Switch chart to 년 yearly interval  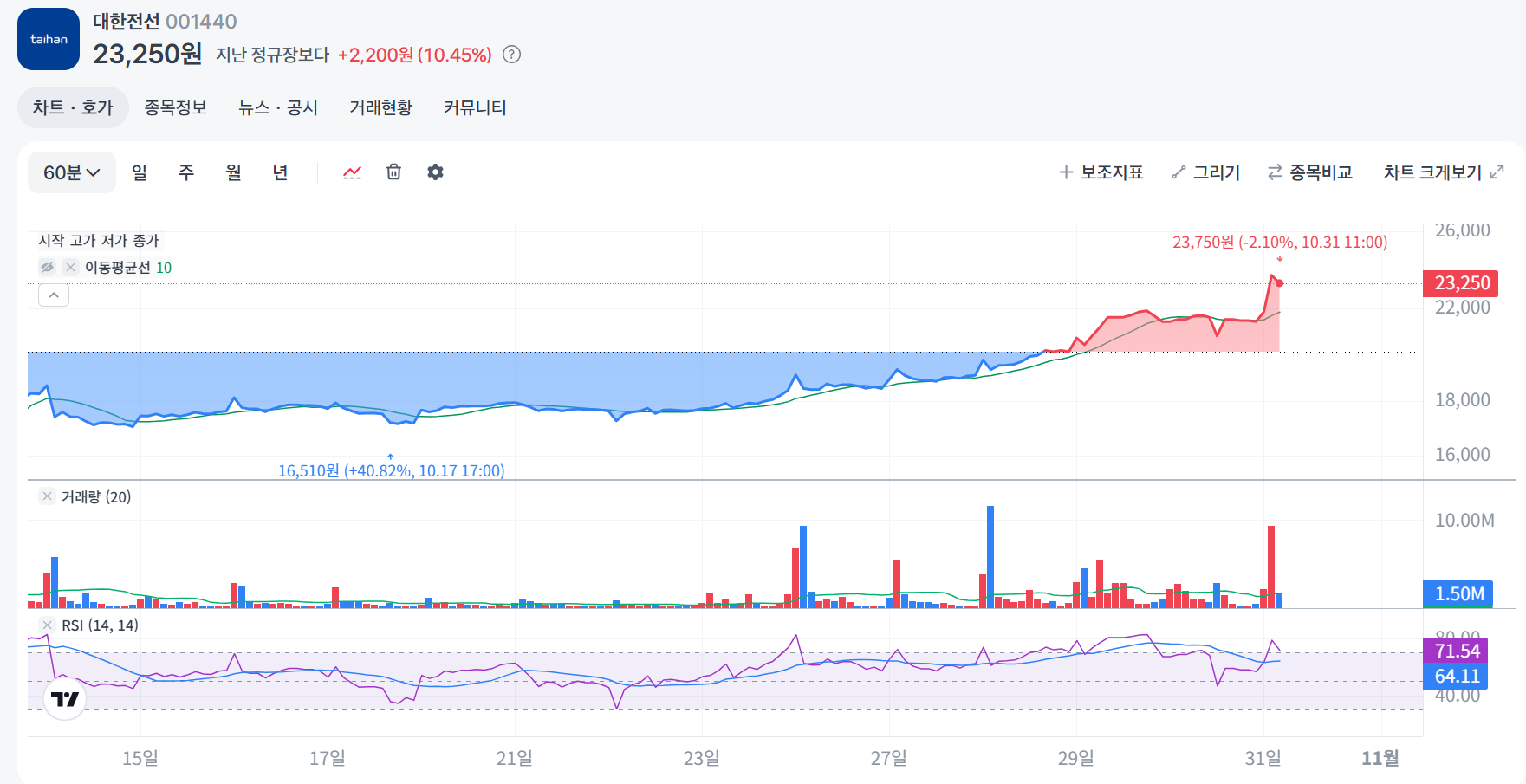pyautogui.click(x=280, y=172)
